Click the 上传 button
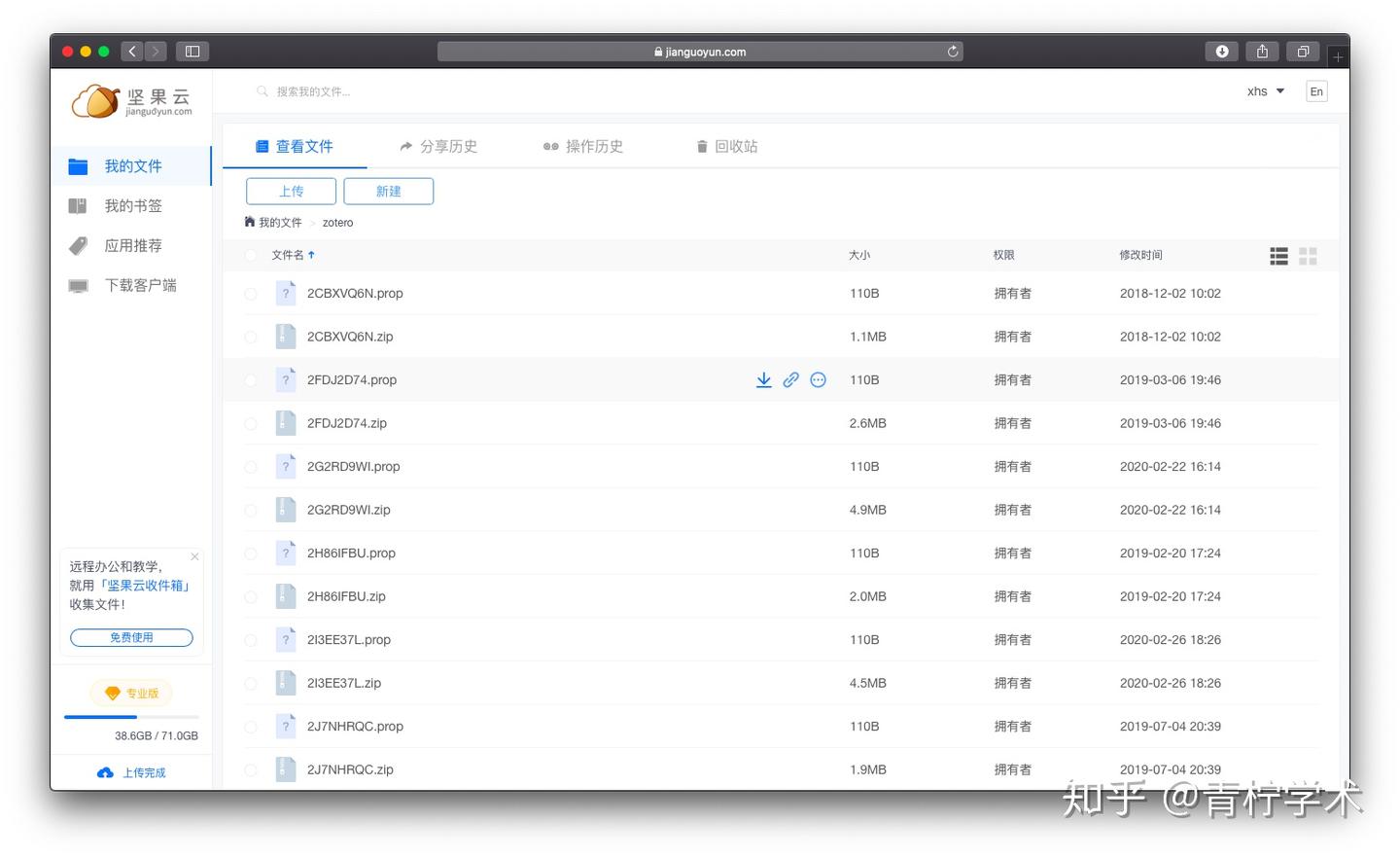1400x857 pixels. coord(291,191)
